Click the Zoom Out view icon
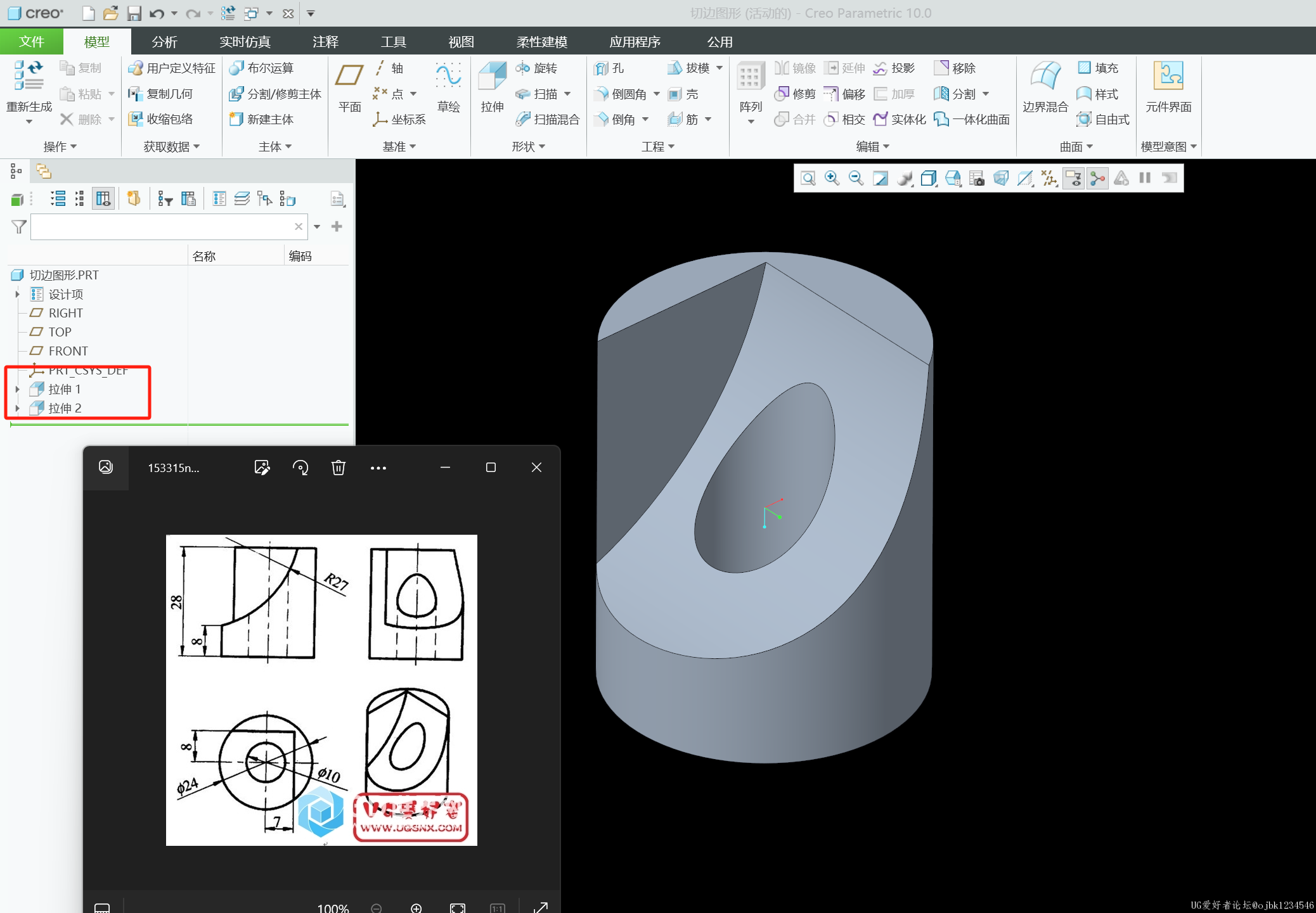Screen dimensions: 1316x913 pyautogui.click(x=856, y=178)
